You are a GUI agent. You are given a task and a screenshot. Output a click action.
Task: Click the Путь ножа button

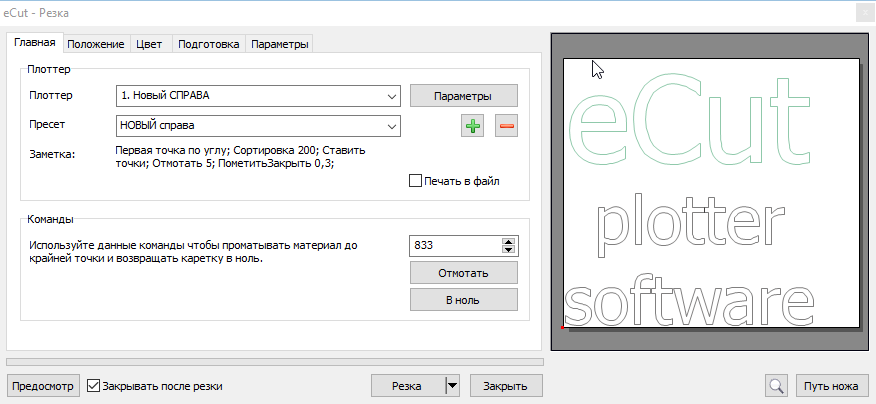[x=831, y=386]
